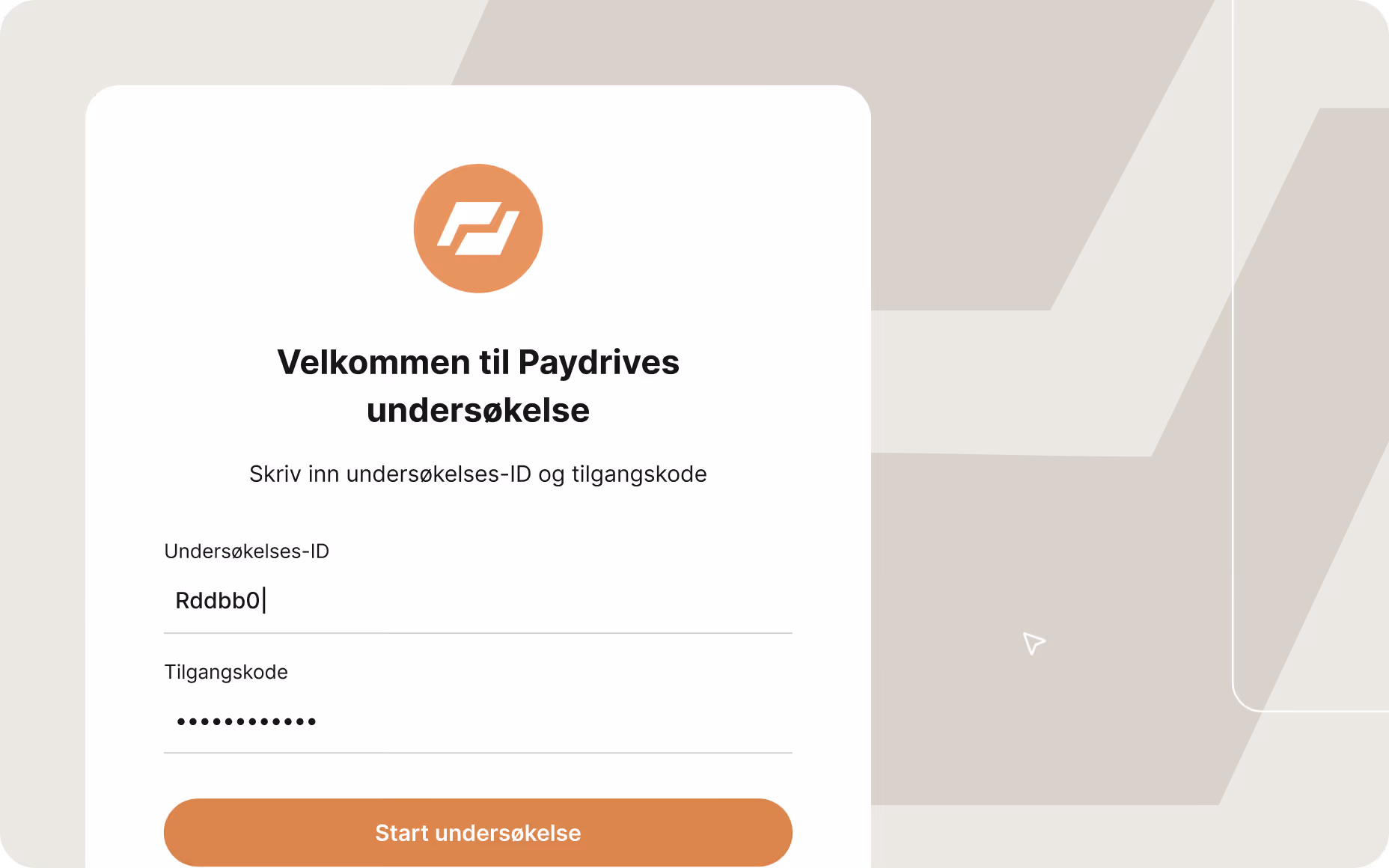Click the rounded outline shape on the right
The width and height of the screenshot is (1389, 868).
pos(1235,374)
